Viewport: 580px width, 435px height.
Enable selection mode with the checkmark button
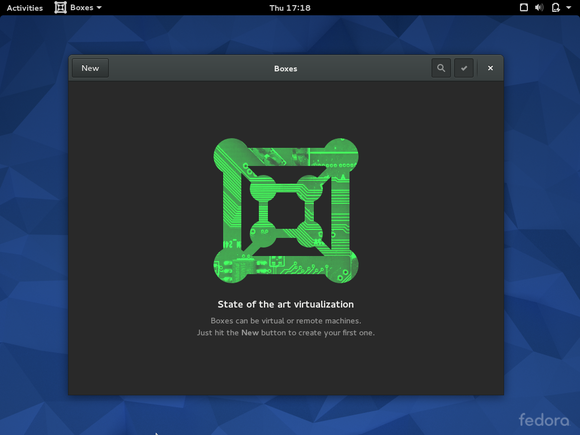464,68
